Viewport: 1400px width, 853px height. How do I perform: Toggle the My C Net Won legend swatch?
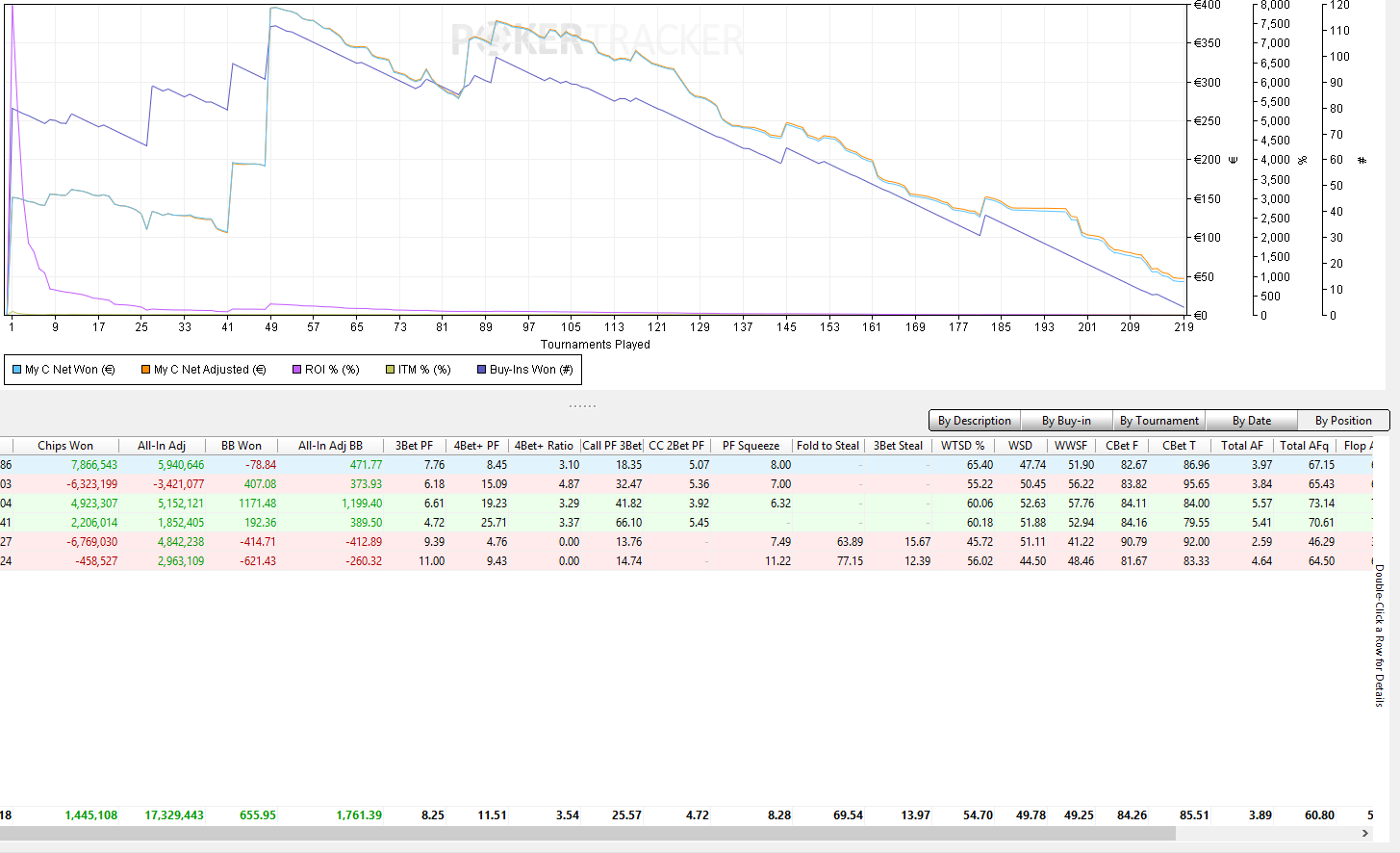[17, 370]
